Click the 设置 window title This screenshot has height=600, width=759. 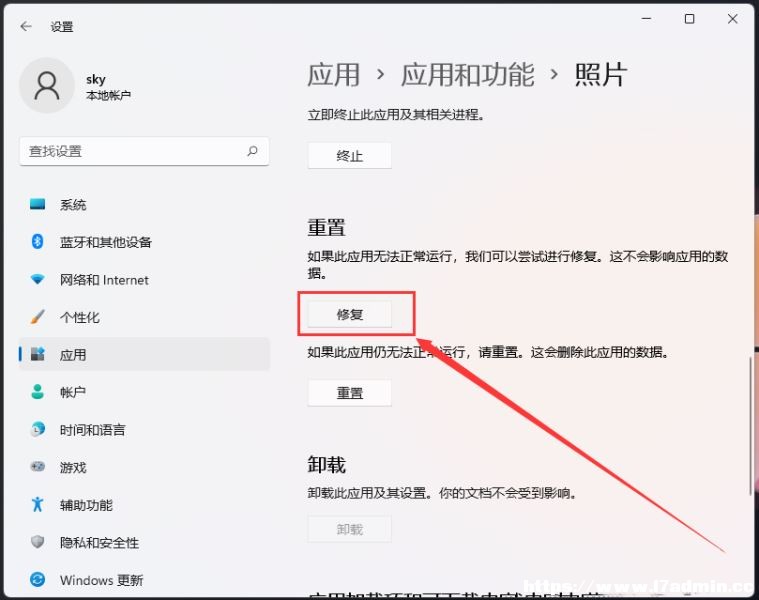tap(62, 27)
